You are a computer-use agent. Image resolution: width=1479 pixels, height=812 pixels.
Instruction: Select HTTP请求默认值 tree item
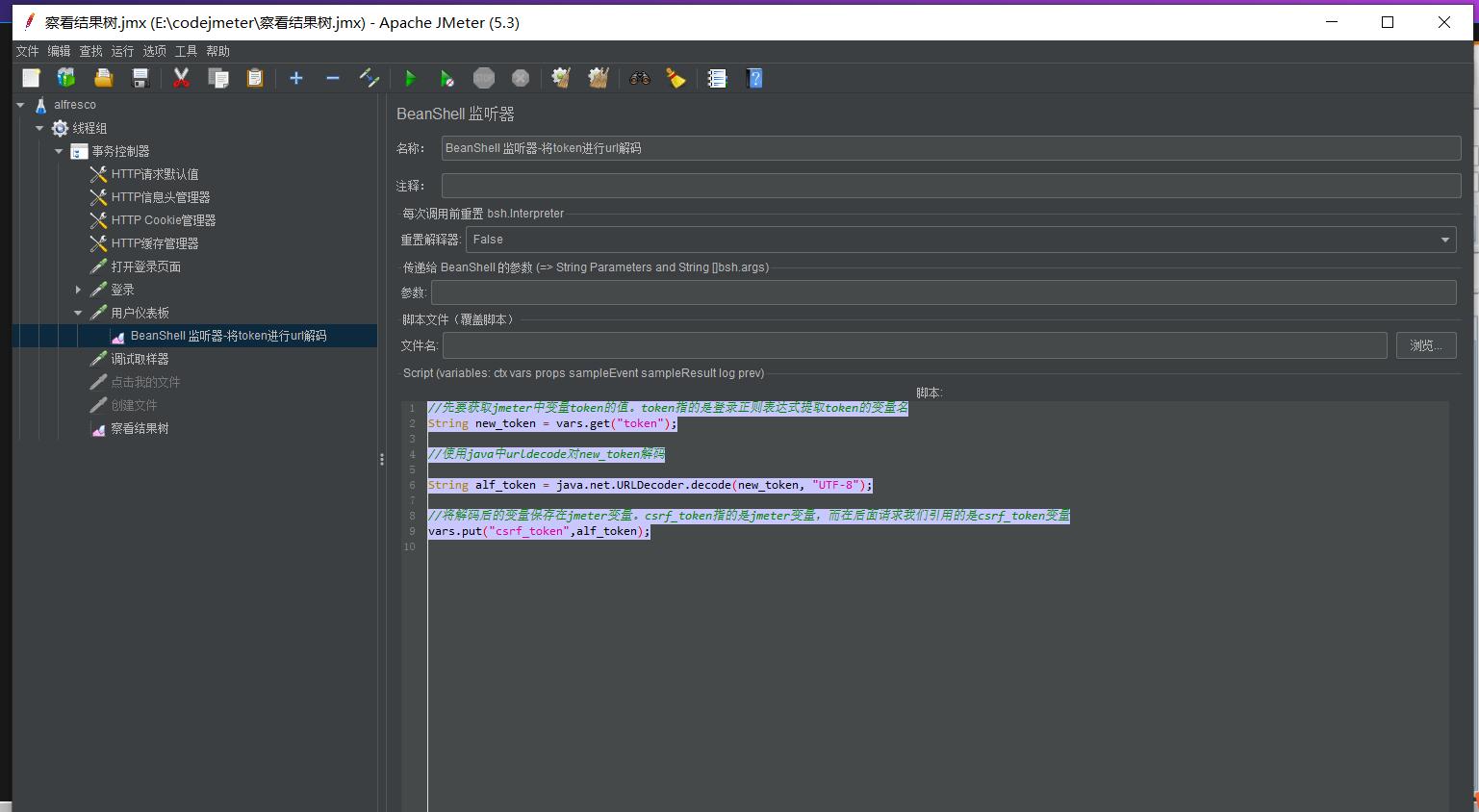(154, 174)
